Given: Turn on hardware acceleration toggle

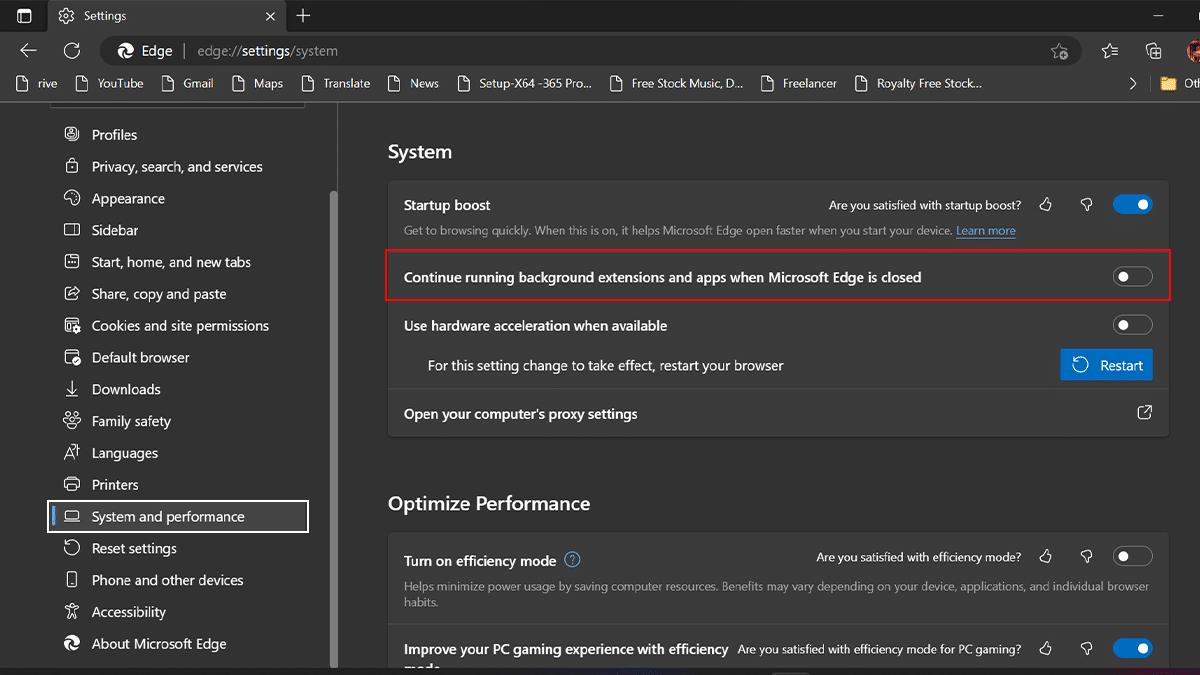Looking at the screenshot, I should (x=1132, y=325).
